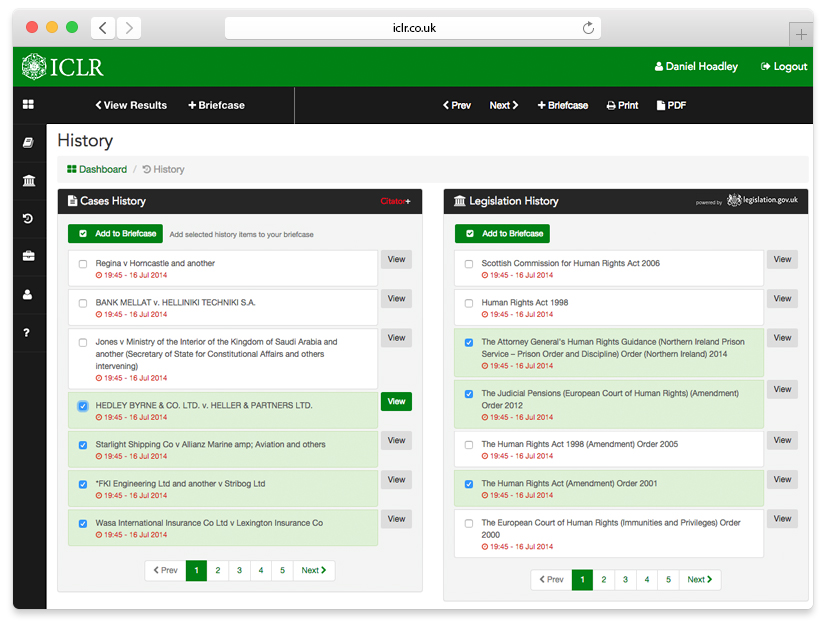Follow the Dashboard breadcrumb link
Viewport: 828px width, 625px height.
tap(97, 170)
